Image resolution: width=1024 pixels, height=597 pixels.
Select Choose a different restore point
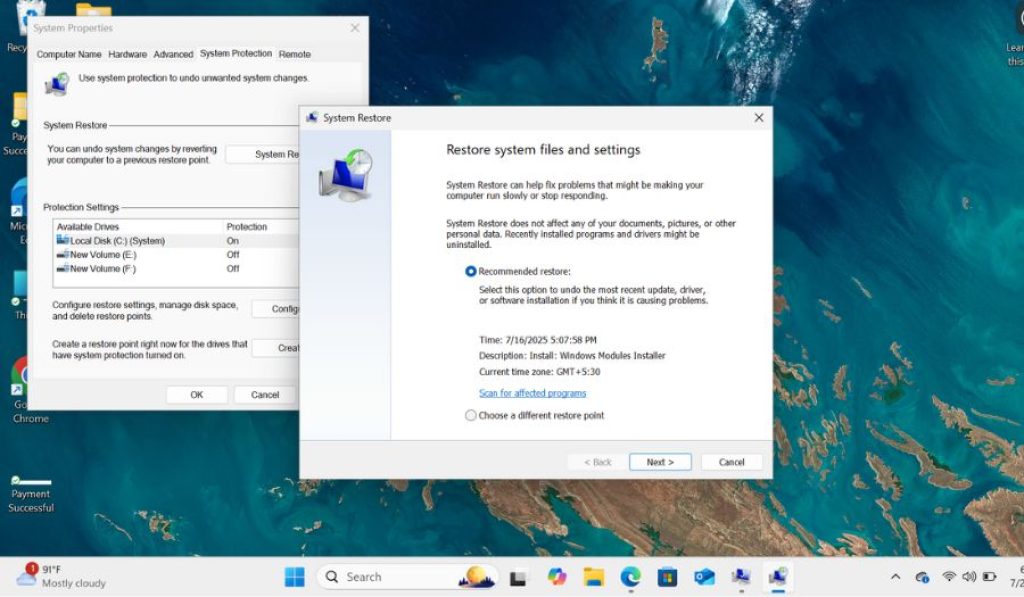point(534,415)
